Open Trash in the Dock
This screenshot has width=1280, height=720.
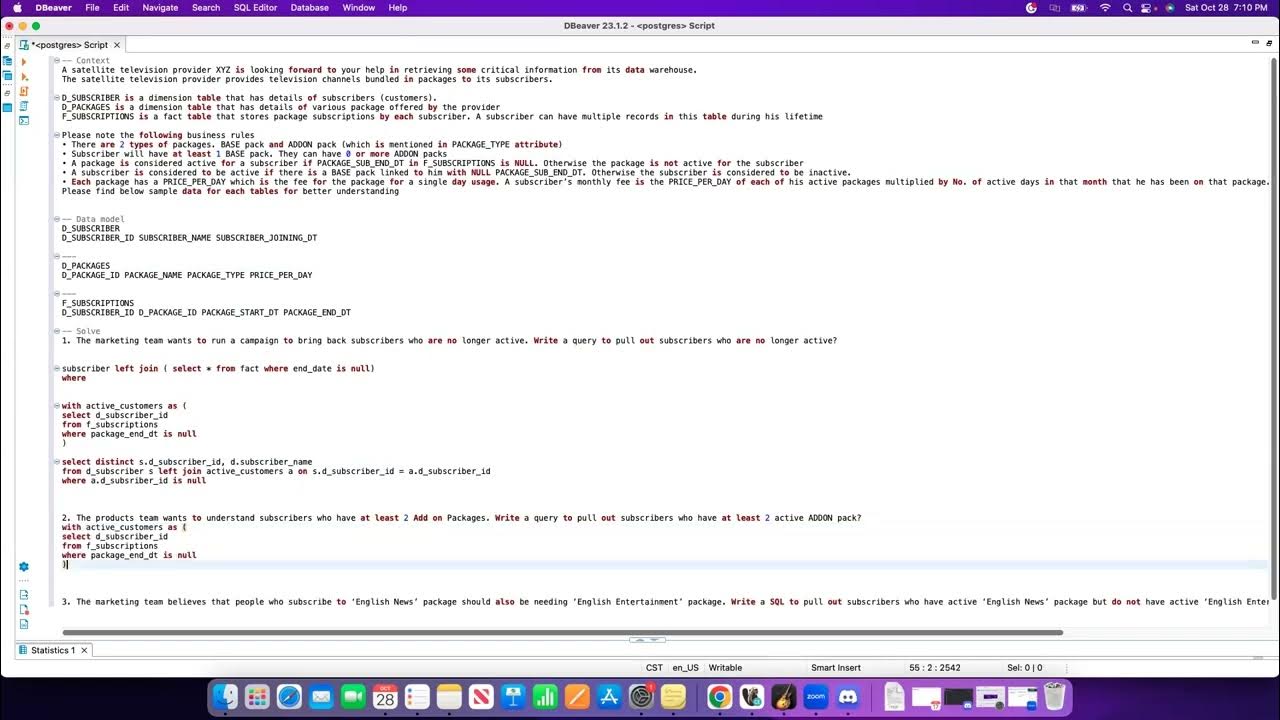coord(1053,697)
